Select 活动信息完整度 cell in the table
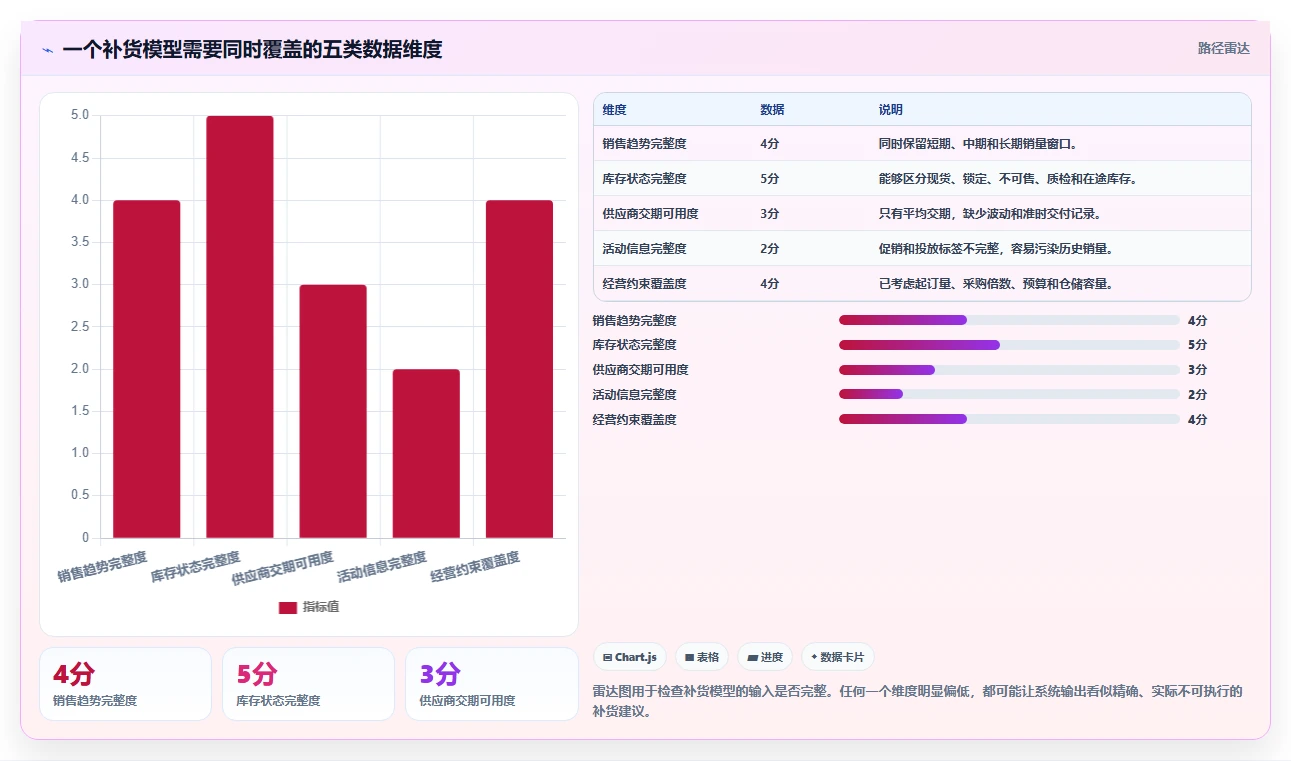Viewport: 1291px width, 761px height. click(x=644, y=249)
